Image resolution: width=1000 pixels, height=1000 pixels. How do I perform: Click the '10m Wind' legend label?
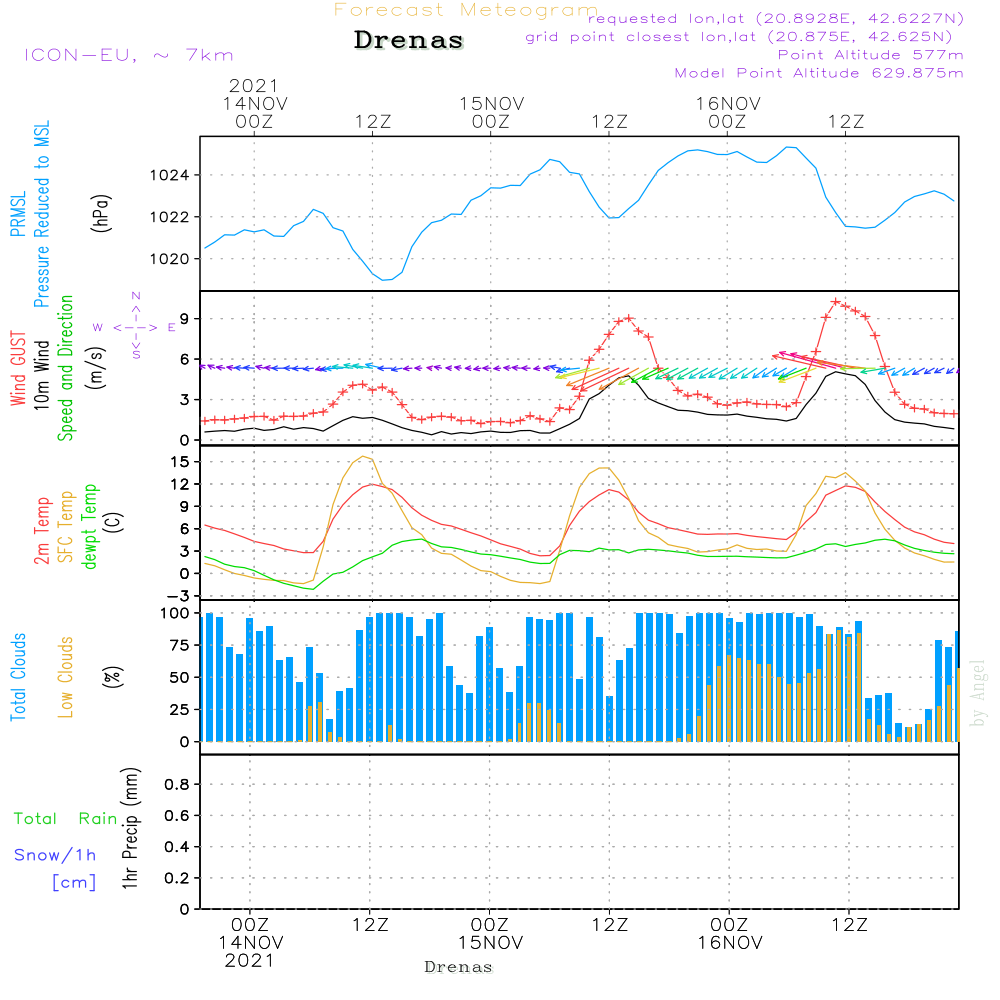[41, 375]
